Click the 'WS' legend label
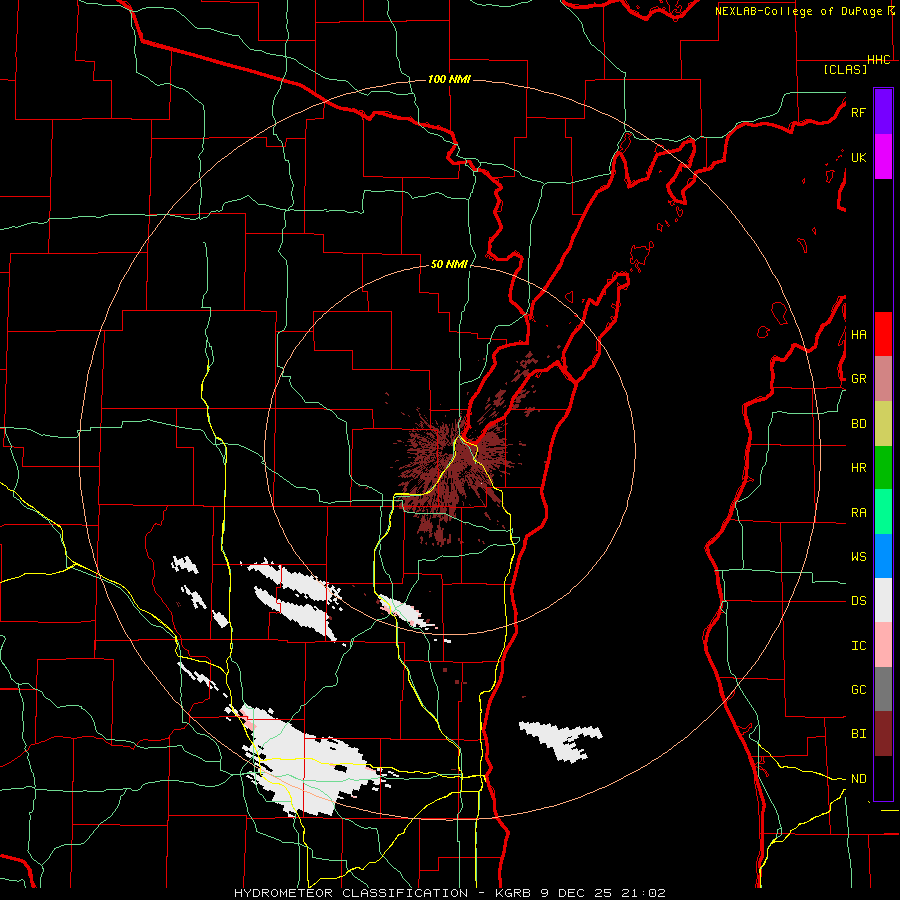This screenshot has width=900, height=900. [859, 556]
